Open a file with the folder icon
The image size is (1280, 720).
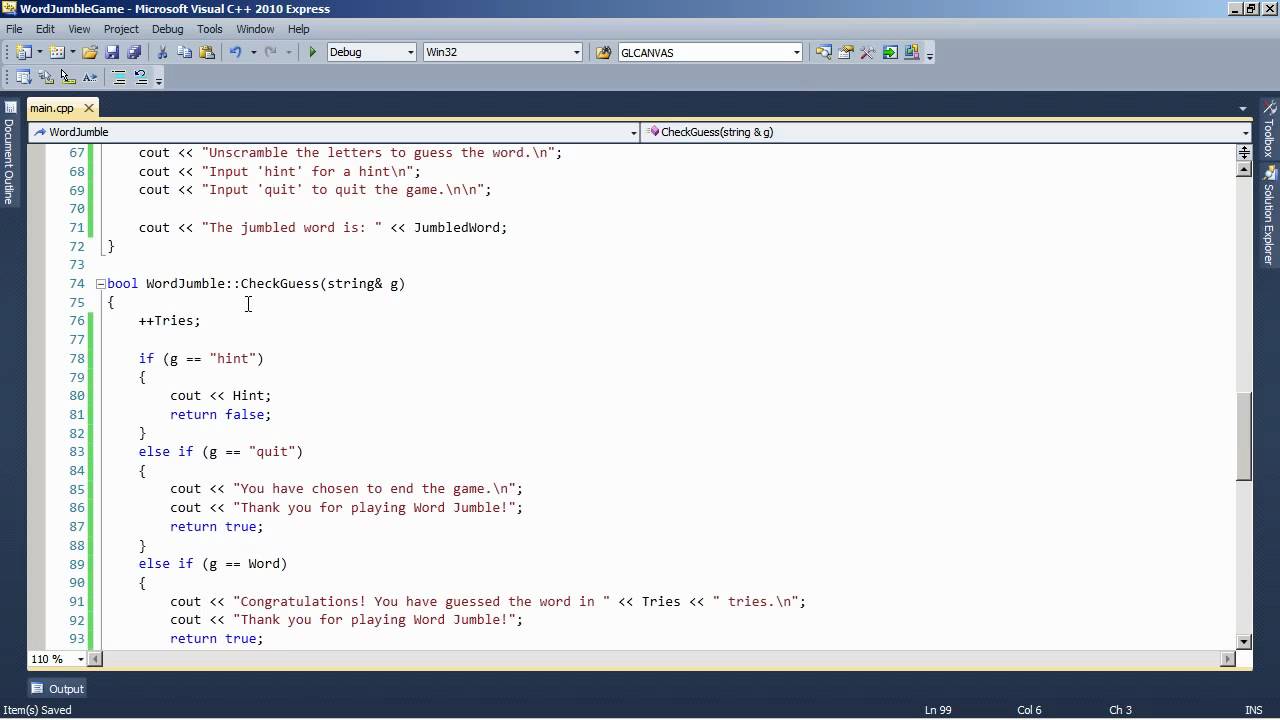pos(90,52)
